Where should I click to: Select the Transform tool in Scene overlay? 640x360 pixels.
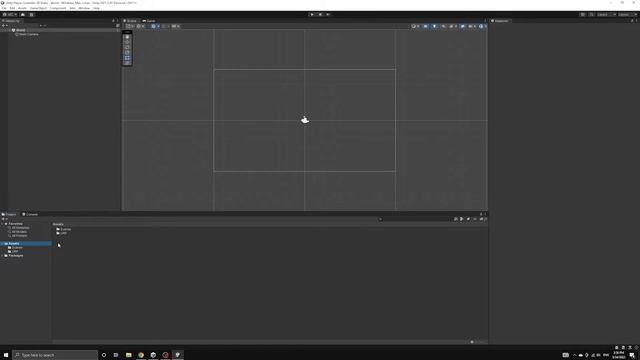point(127,63)
